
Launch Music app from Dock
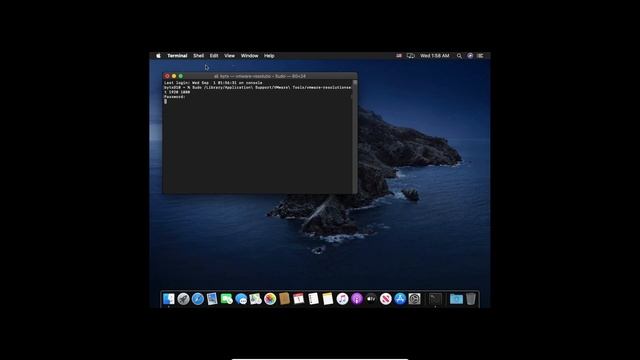342,299
